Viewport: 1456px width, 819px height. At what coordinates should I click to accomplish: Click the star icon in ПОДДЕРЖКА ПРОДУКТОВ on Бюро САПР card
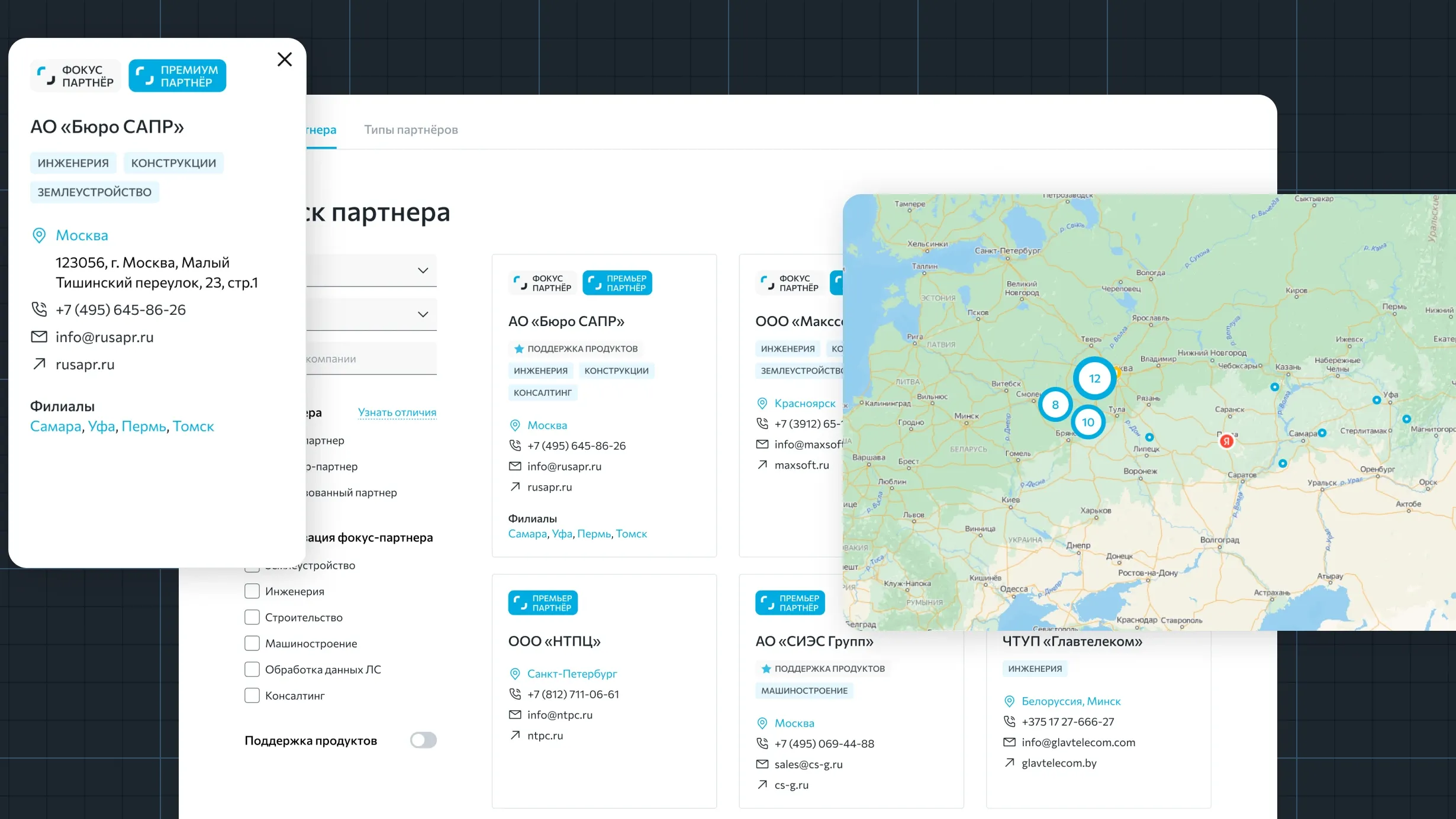[x=519, y=349]
